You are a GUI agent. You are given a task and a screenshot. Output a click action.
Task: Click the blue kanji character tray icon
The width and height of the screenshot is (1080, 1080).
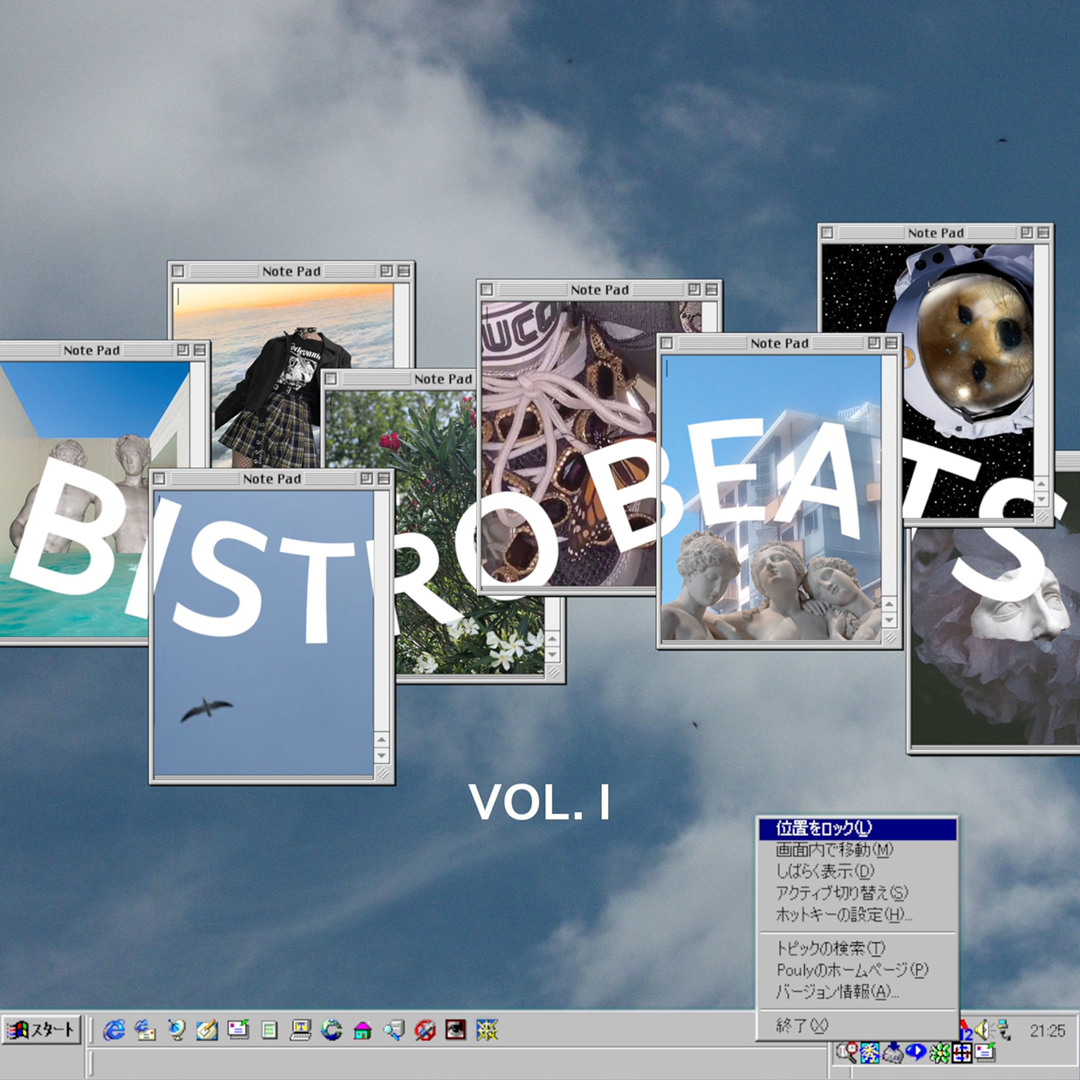(x=870, y=1052)
